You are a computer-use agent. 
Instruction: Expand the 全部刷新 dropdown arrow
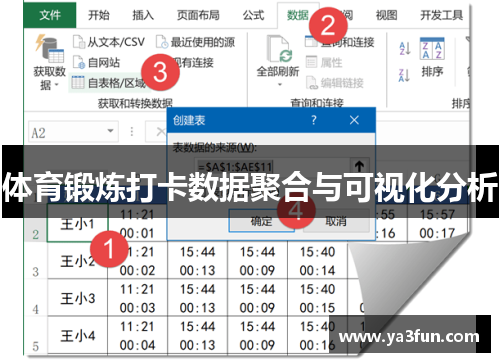pyautogui.click(x=279, y=85)
